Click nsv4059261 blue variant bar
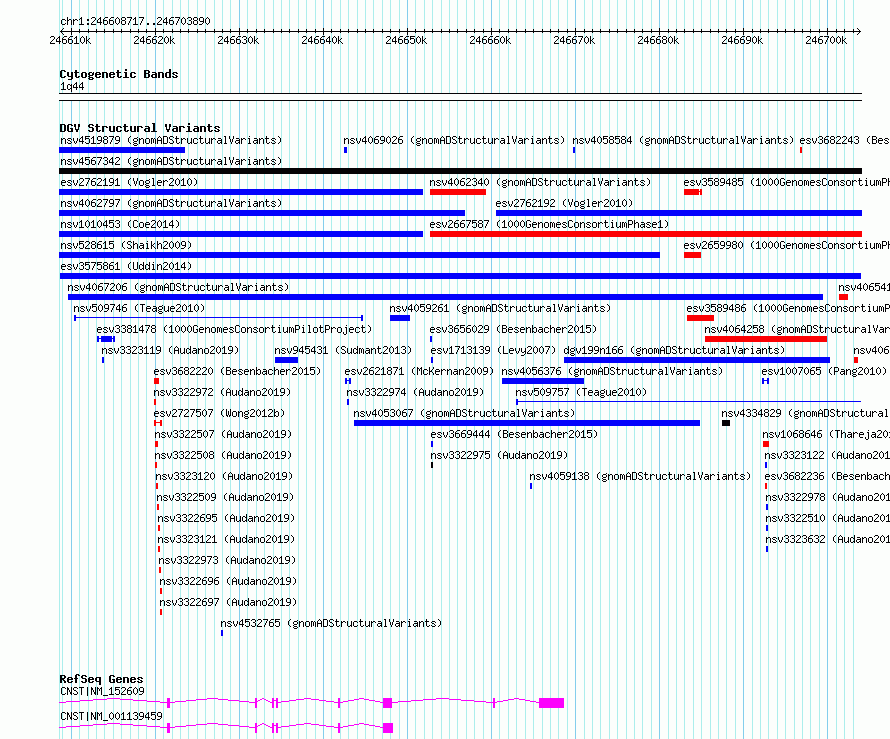 coord(400,318)
